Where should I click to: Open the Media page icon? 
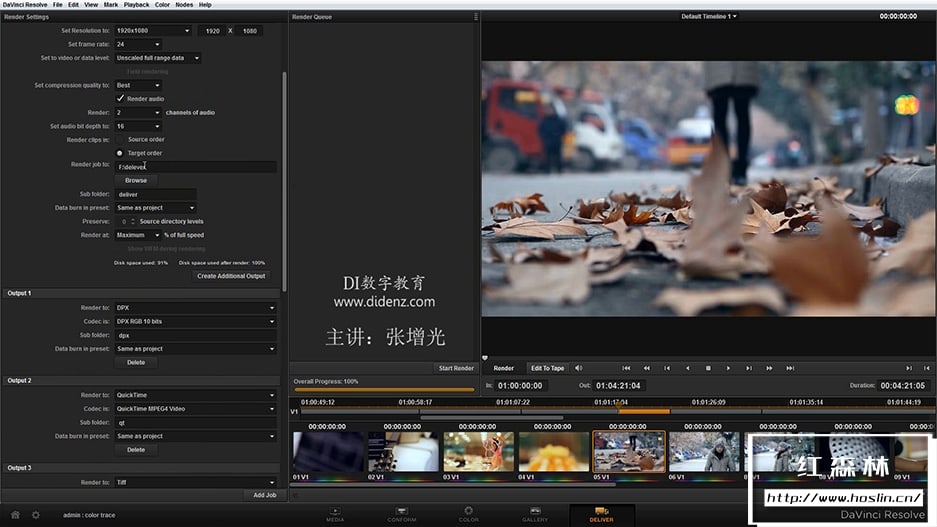[x=335, y=514]
